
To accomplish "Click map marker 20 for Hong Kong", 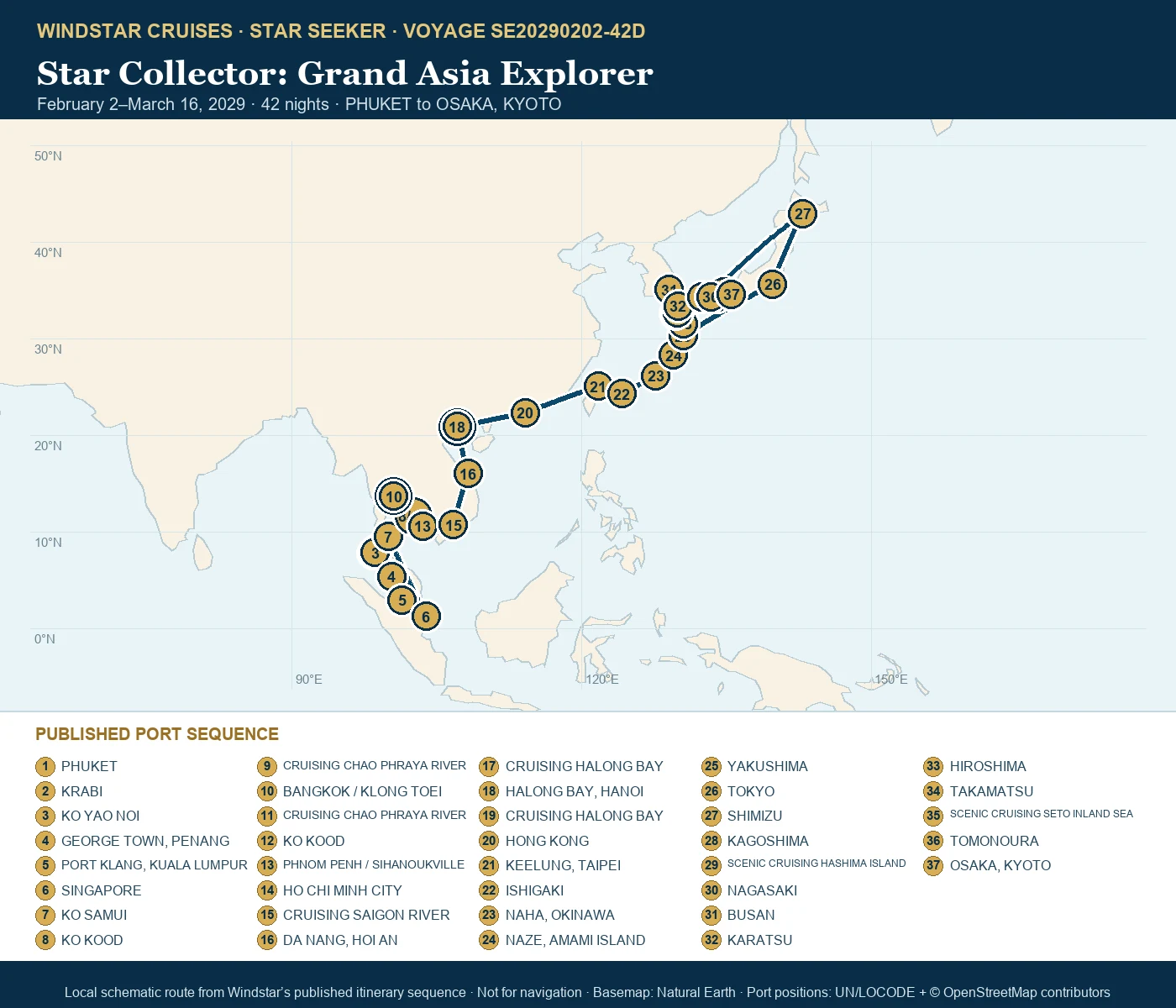I will click(525, 412).
